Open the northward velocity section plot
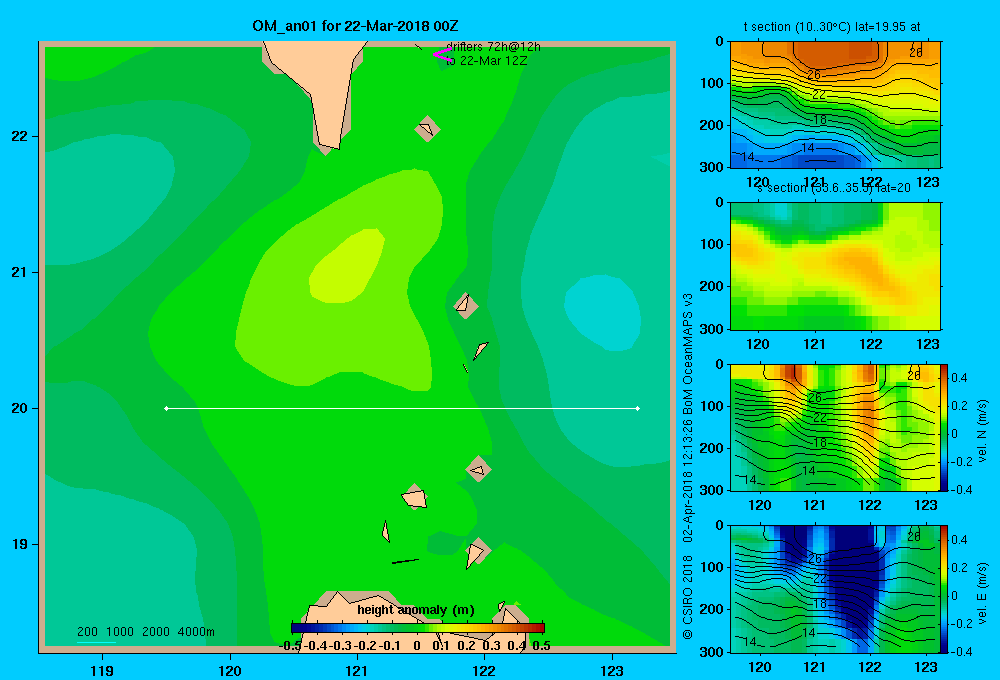Screen dimensions: 1000x680 tap(835, 427)
